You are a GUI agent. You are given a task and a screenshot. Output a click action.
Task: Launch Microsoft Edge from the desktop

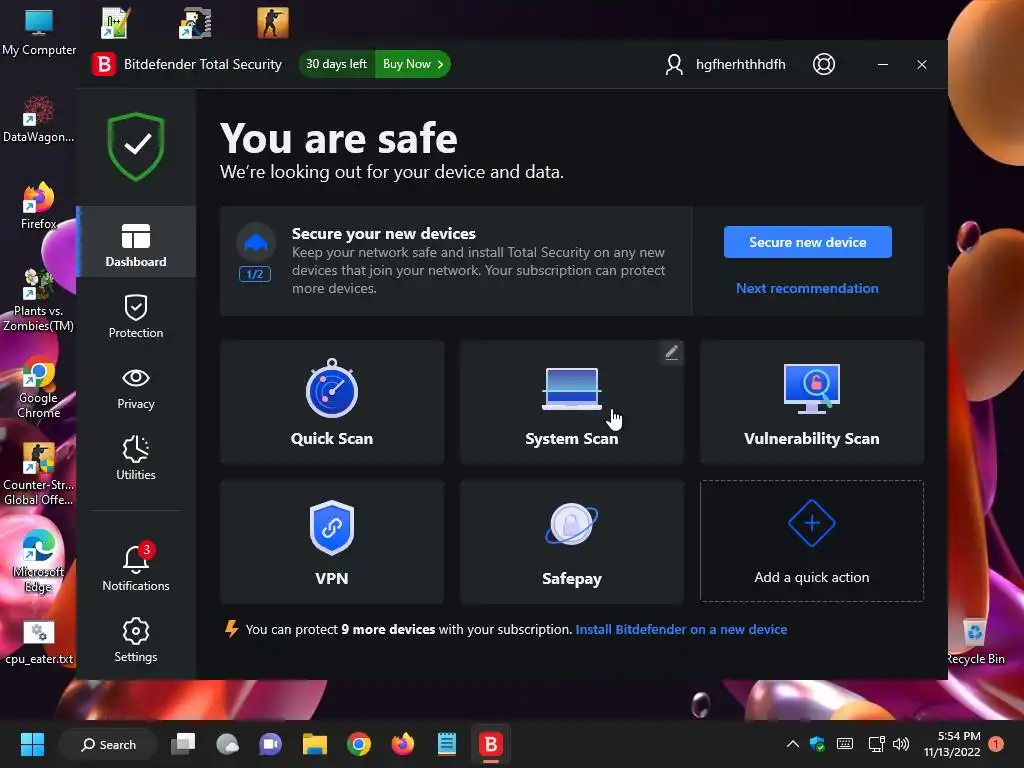(39, 562)
